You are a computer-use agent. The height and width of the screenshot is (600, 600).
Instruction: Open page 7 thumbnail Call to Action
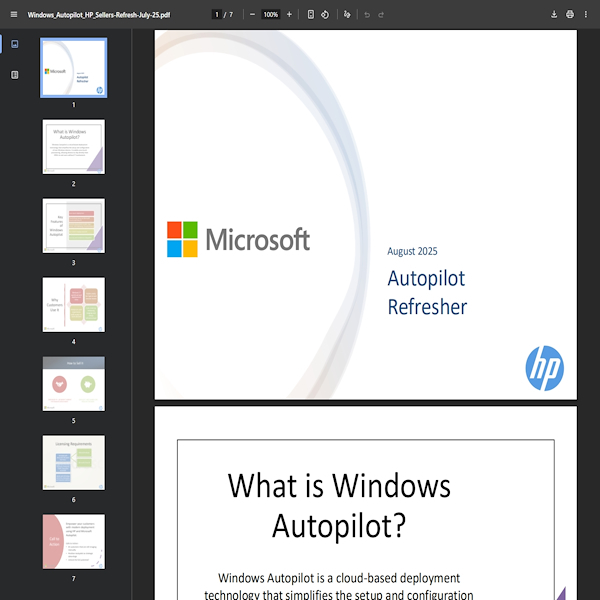click(73, 542)
